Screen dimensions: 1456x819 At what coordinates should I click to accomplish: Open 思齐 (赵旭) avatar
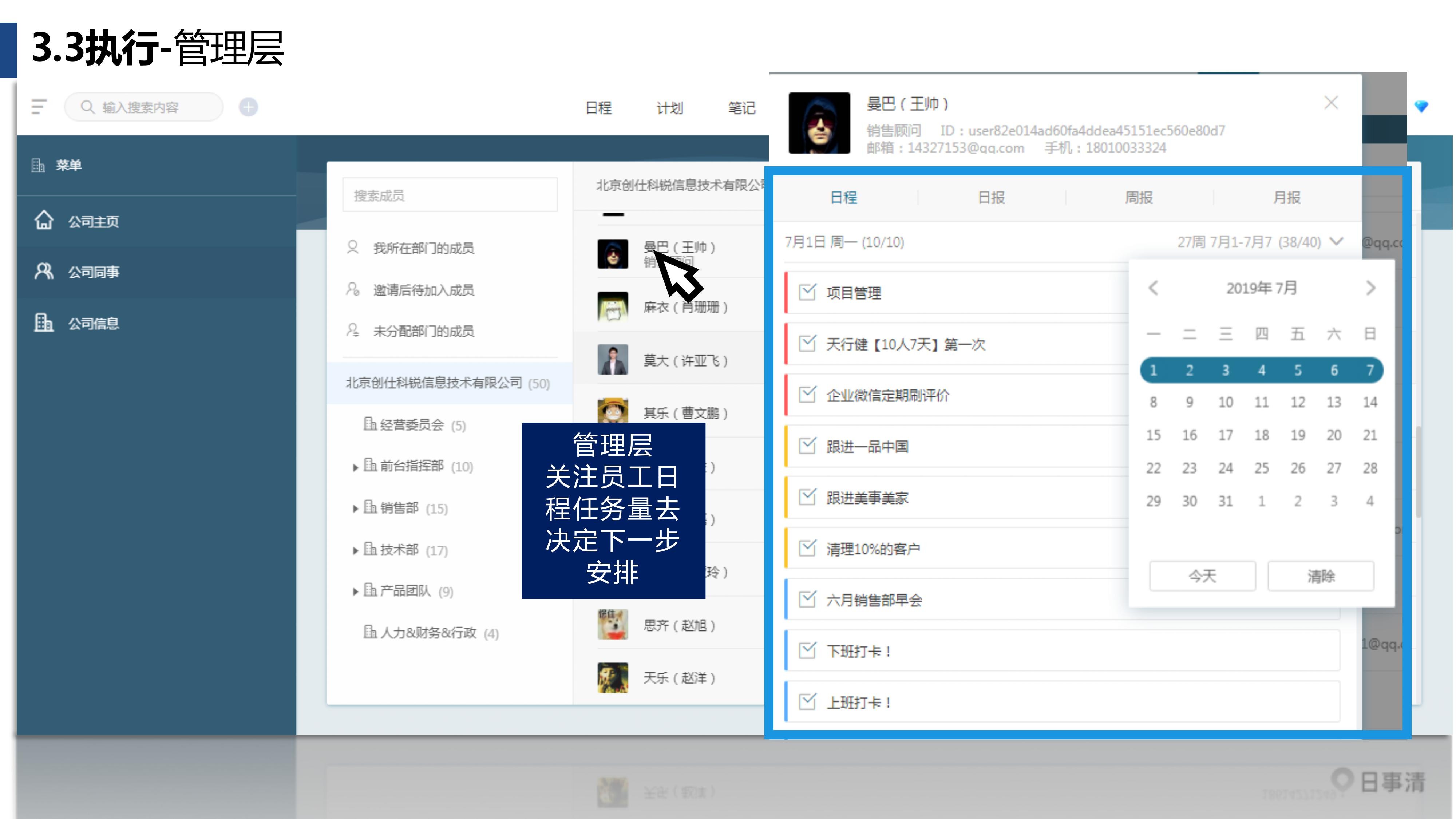pos(613,625)
